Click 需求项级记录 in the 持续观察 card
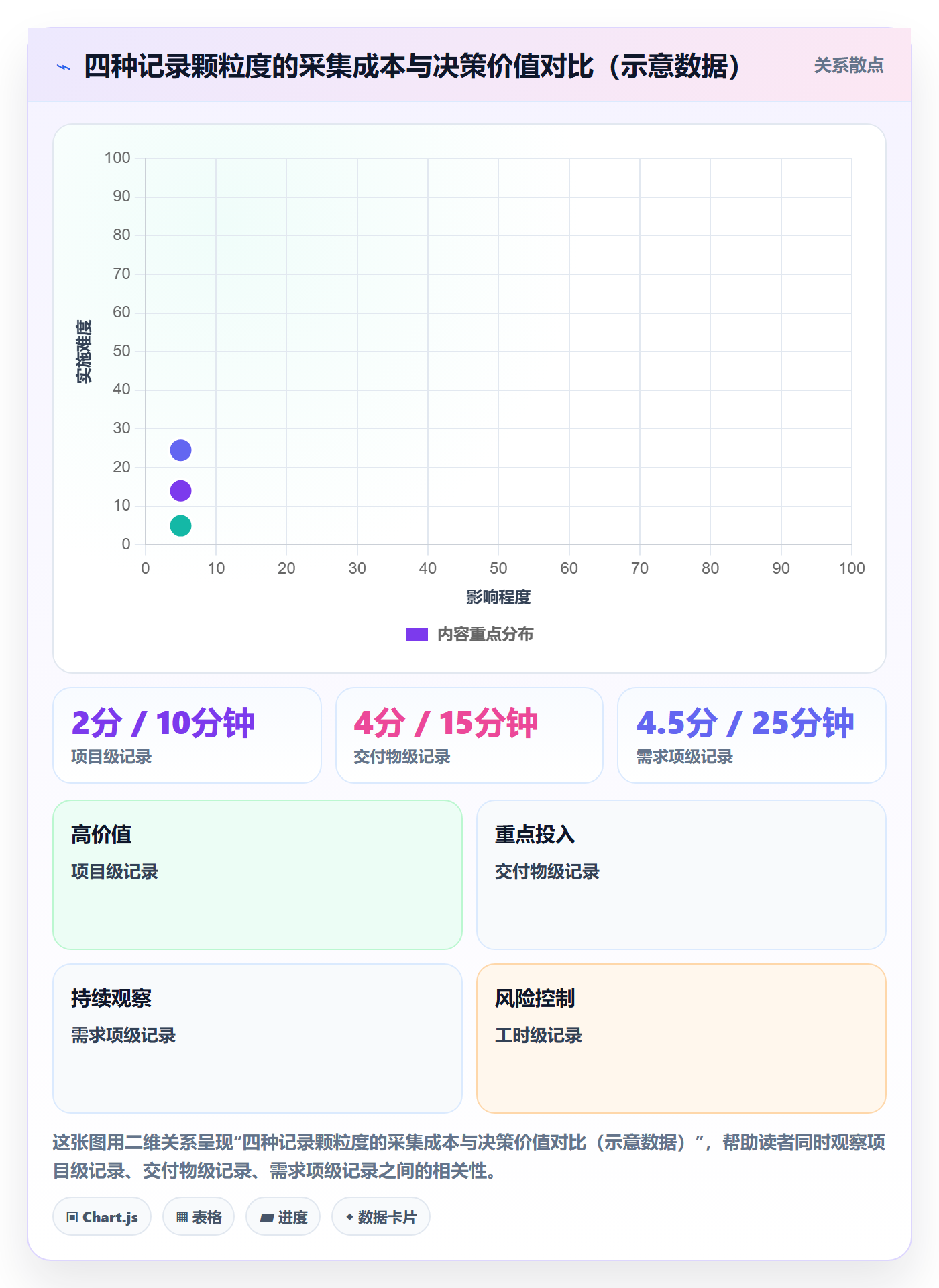The image size is (939, 1288). tap(123, 1036)
